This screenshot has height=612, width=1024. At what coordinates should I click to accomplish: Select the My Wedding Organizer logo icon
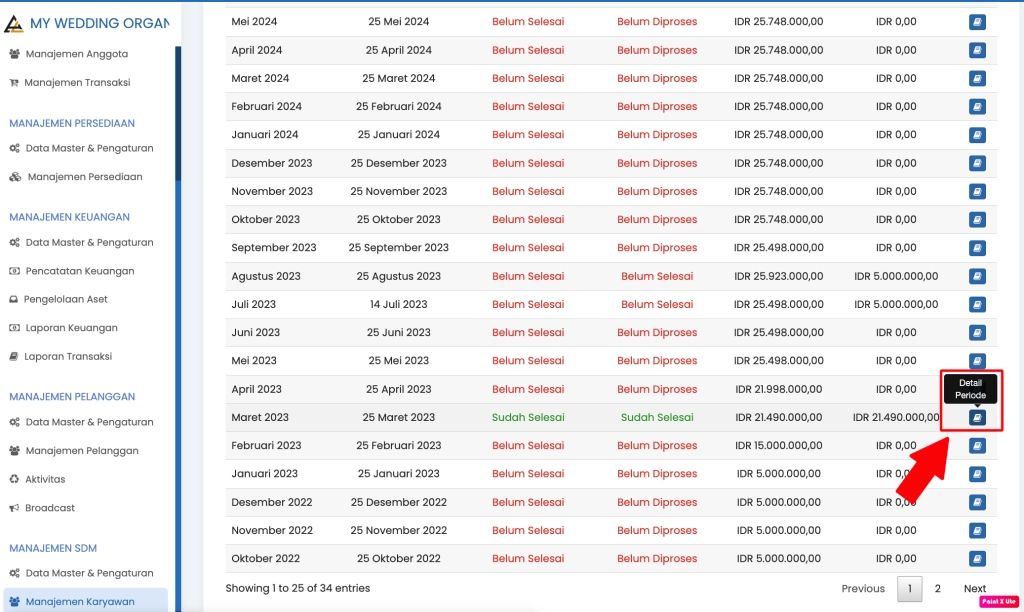14,22
